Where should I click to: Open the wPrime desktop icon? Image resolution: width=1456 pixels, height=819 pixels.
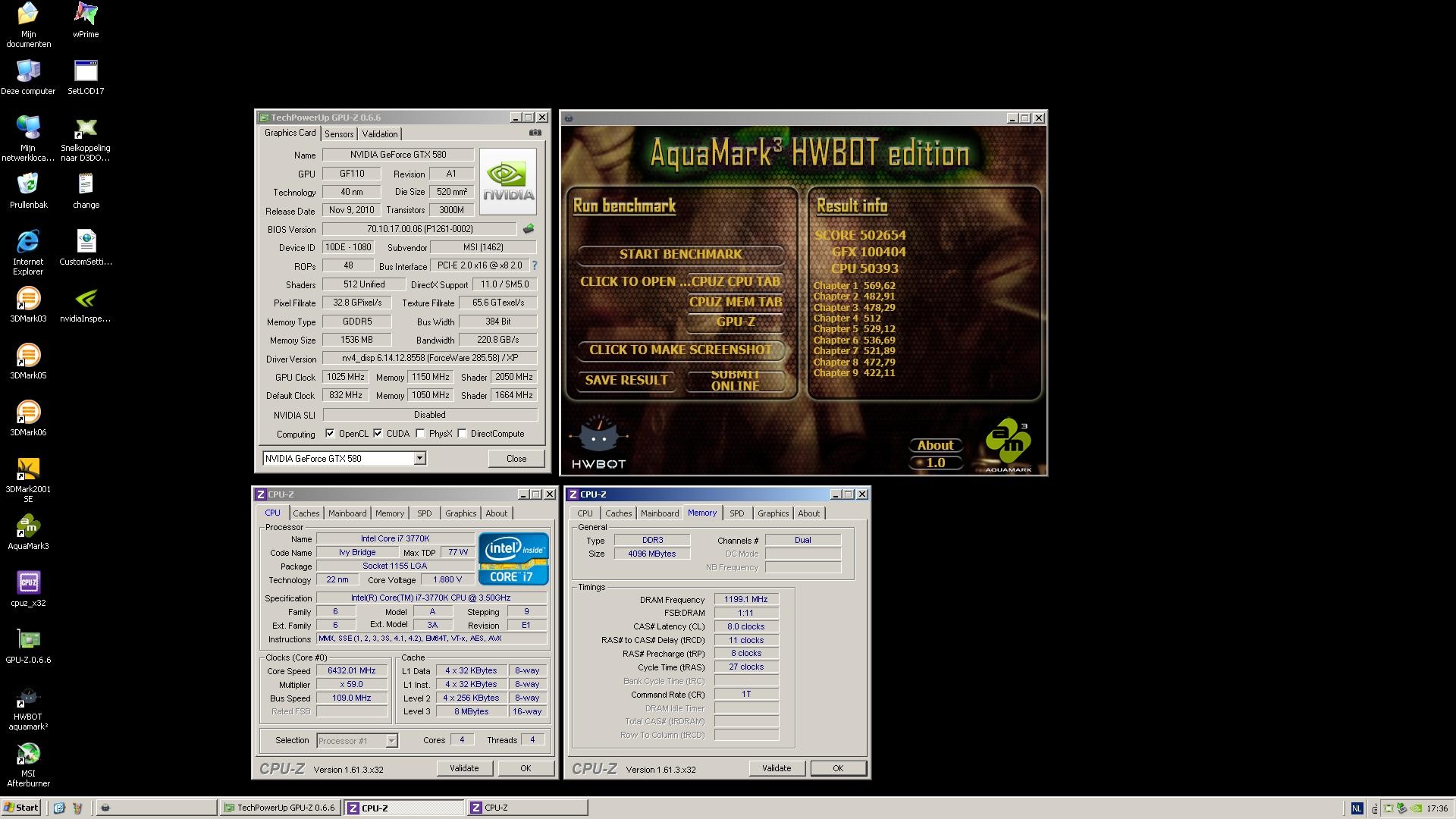(x=86, y=15)
